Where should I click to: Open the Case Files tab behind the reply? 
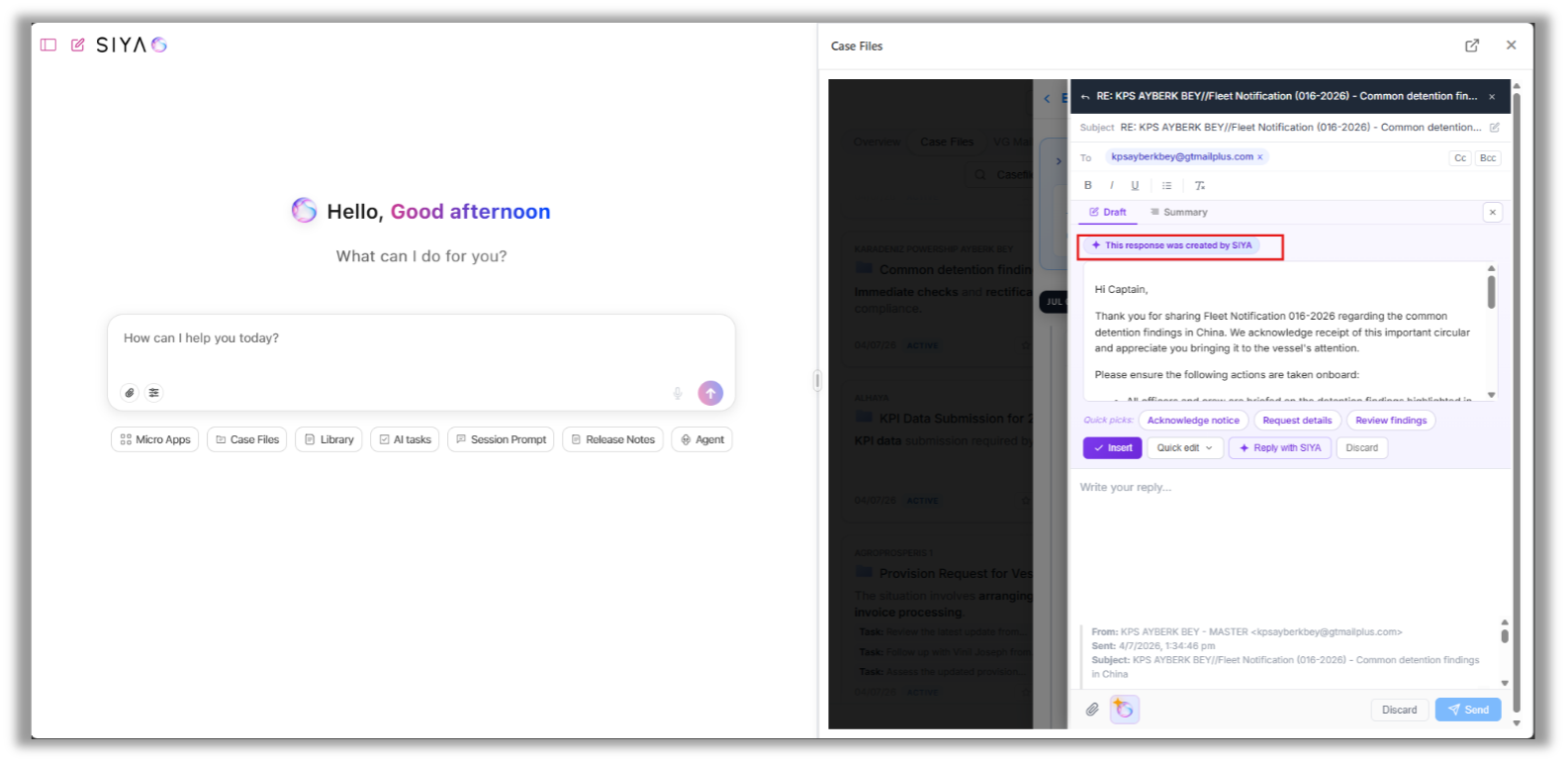coord(947,143)
